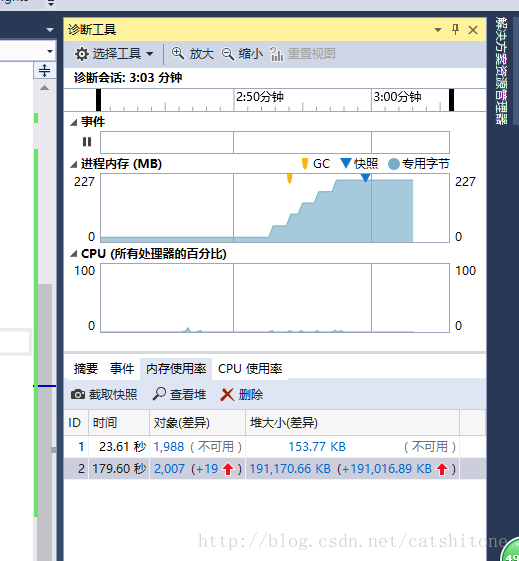This screenshot has width=519, height=561.
Task: Open the 诊断工具 window position dropdown arrow
Action: click(x=438, y=30)
